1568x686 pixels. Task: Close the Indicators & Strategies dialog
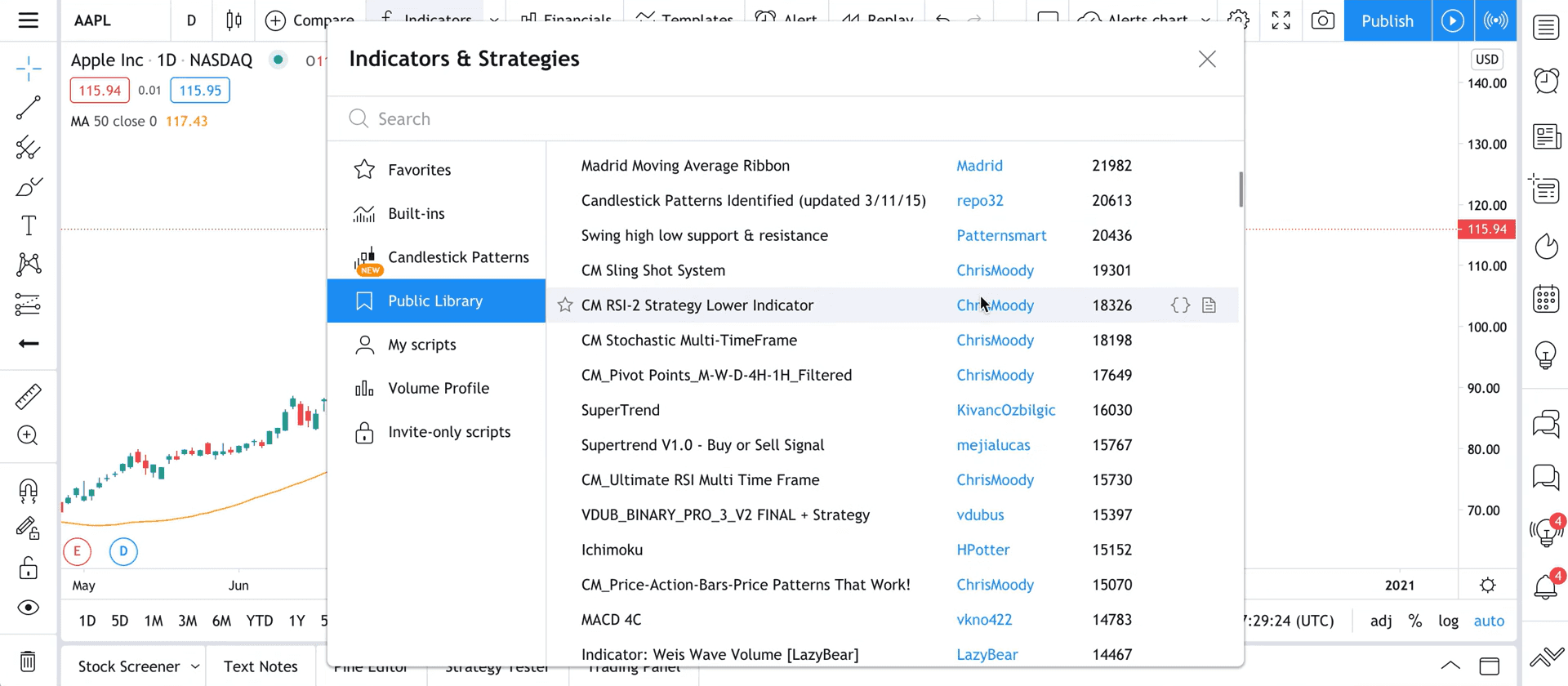click(1207, 59)
